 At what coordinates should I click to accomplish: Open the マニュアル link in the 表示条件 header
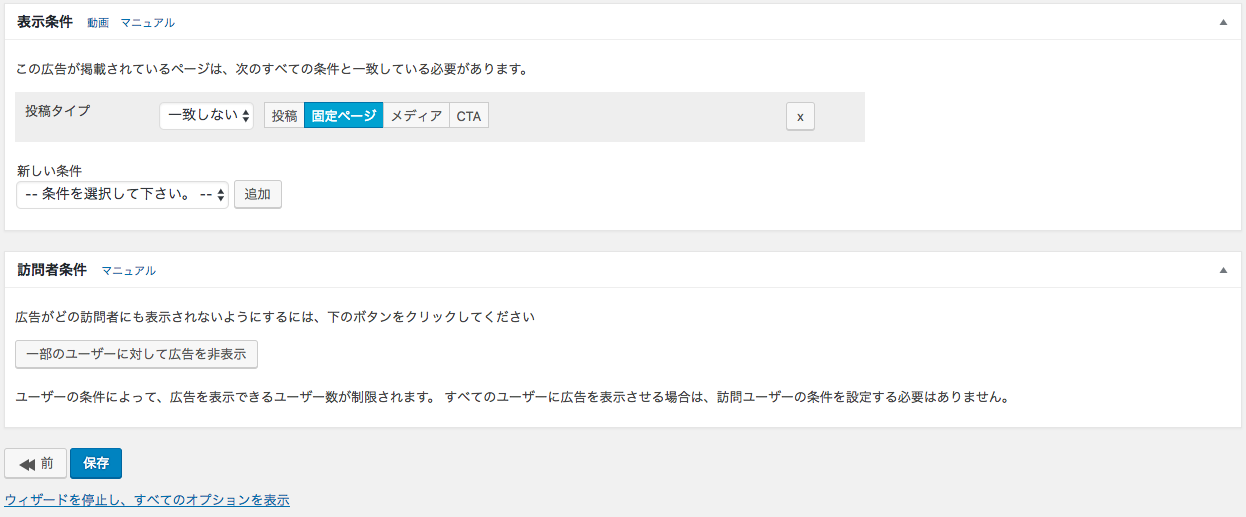click(x=148, y=22)
